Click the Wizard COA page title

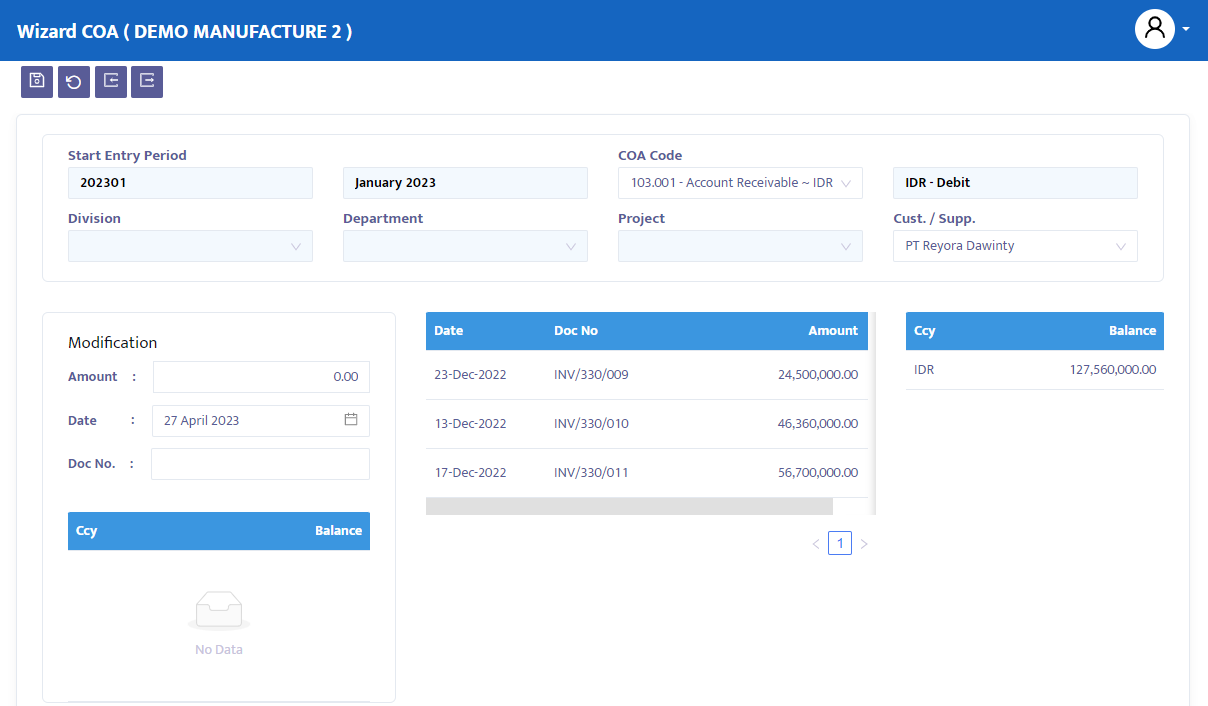tap(184, 31)
